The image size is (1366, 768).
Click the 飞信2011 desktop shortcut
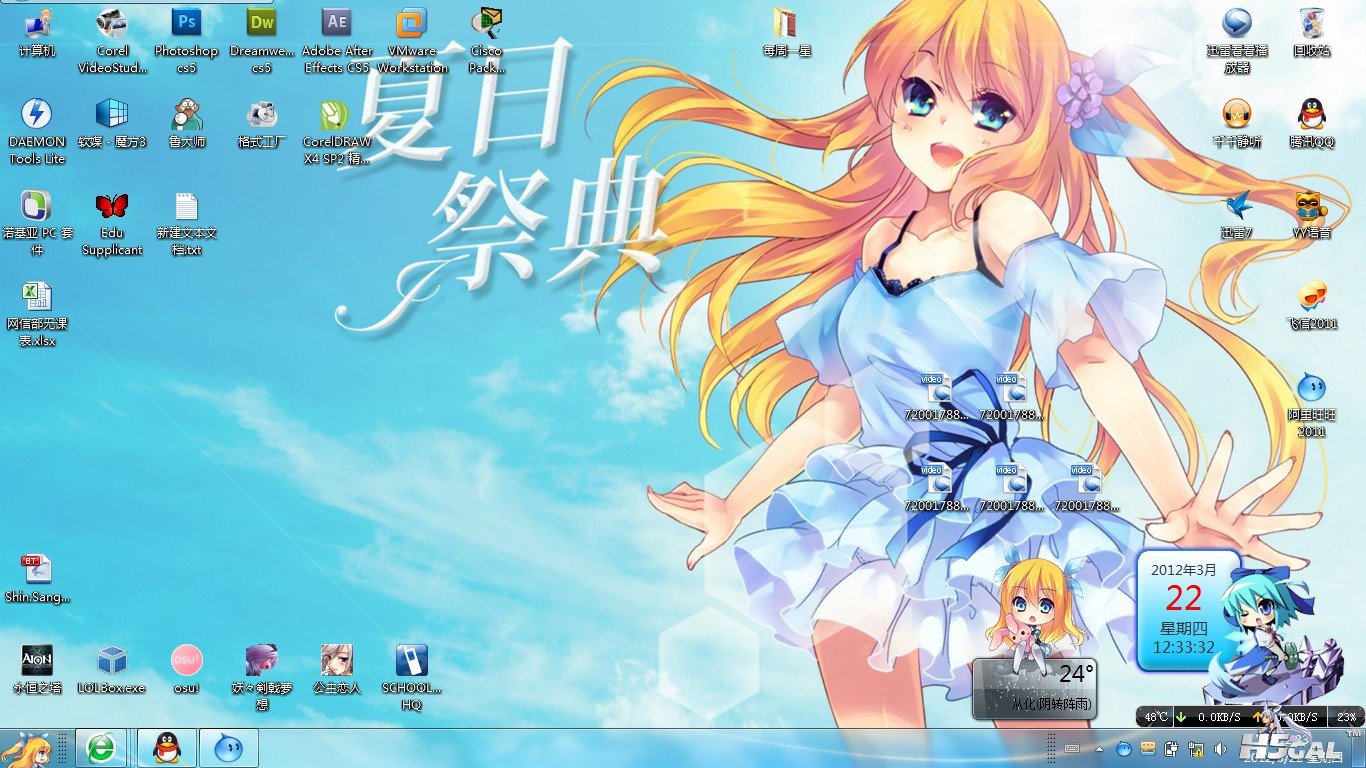1311,307
